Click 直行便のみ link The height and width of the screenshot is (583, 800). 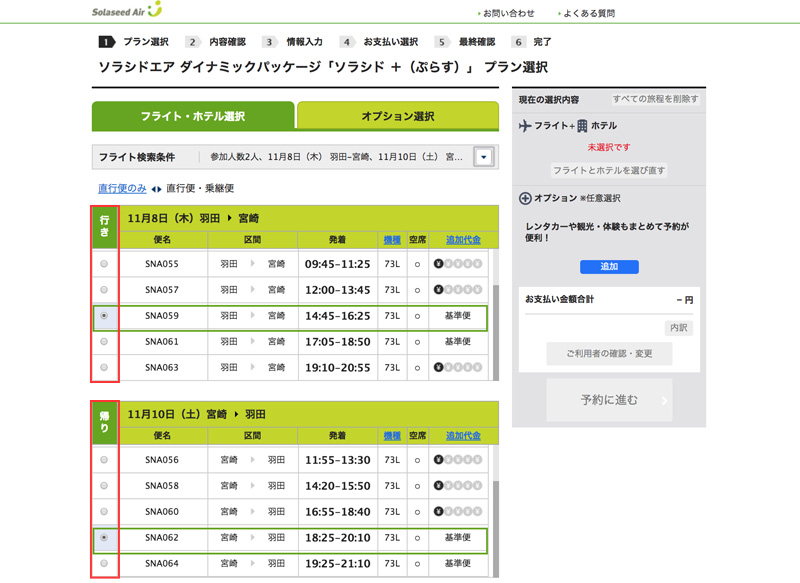(122, 189)
